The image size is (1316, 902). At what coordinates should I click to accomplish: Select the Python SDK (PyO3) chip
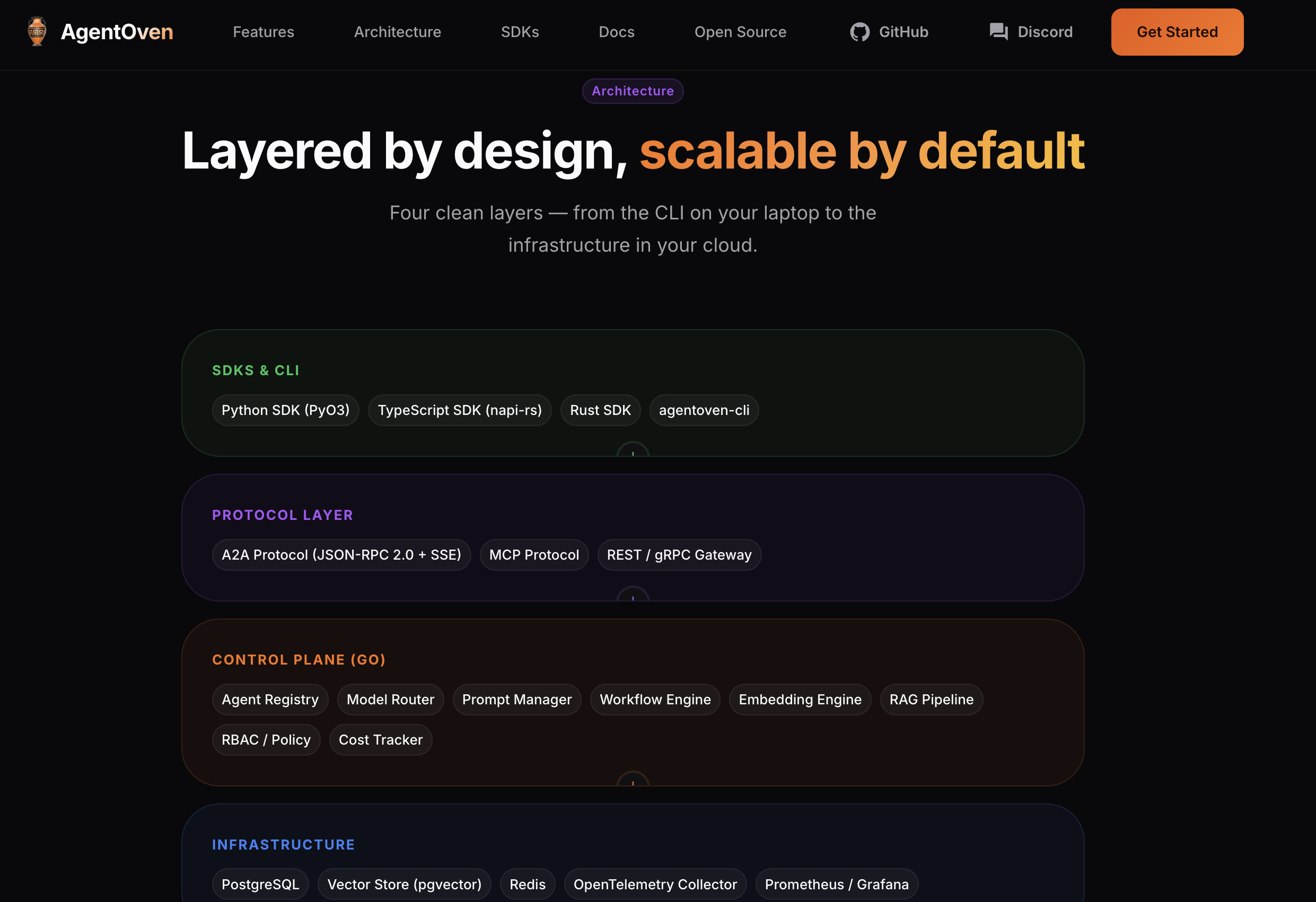click(285, 410)
